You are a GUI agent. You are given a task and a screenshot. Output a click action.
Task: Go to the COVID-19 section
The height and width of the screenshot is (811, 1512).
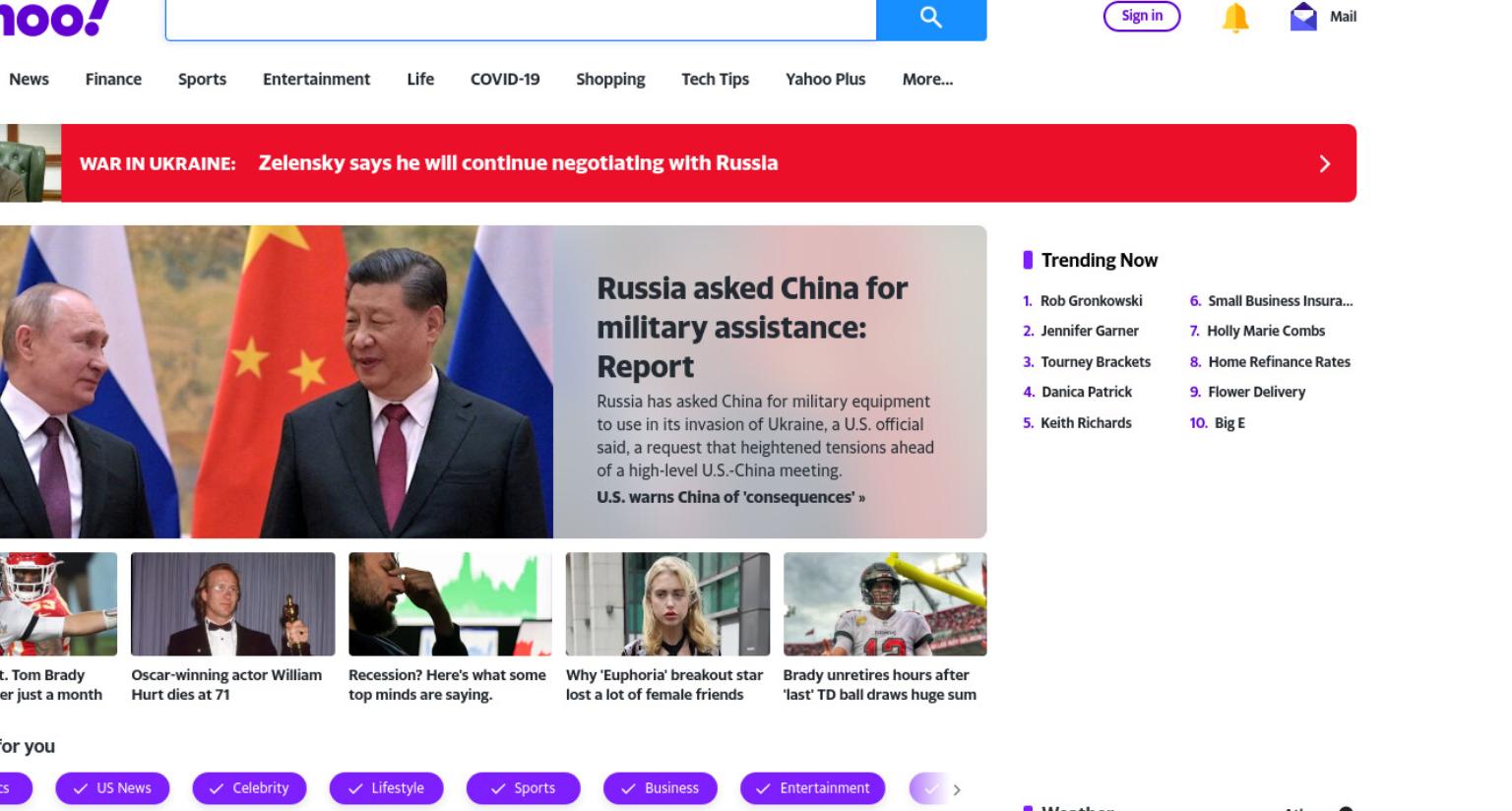click(x=505, y=80)
